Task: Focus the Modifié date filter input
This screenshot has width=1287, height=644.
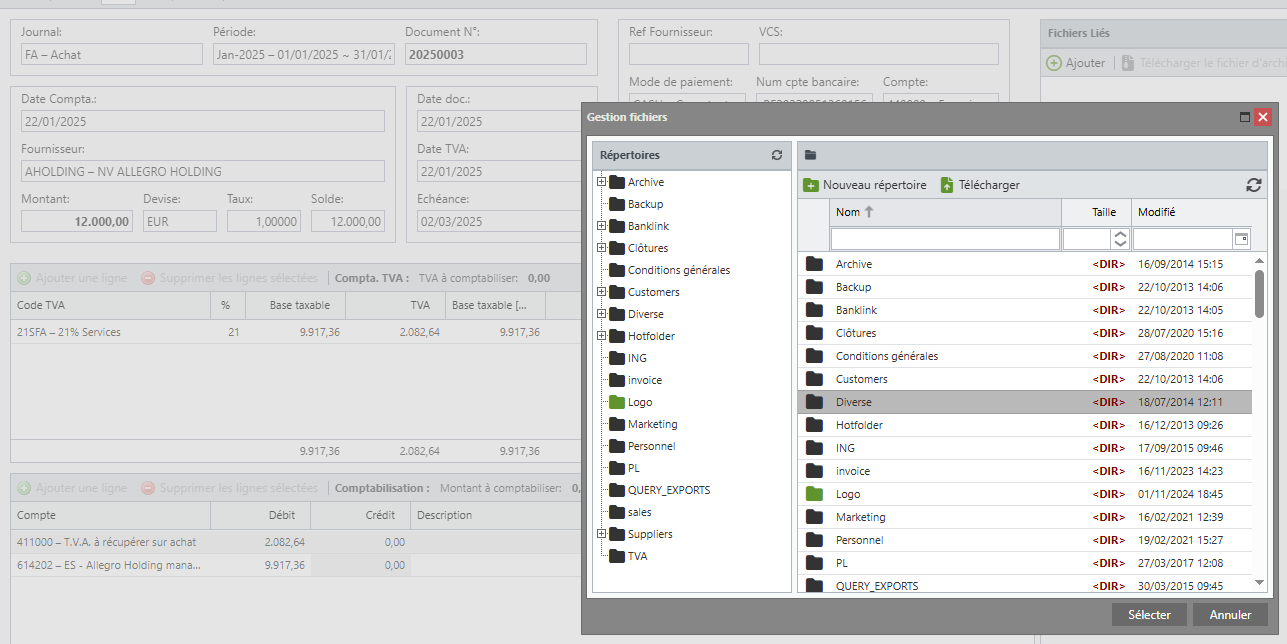Action: pos(1183,239)
